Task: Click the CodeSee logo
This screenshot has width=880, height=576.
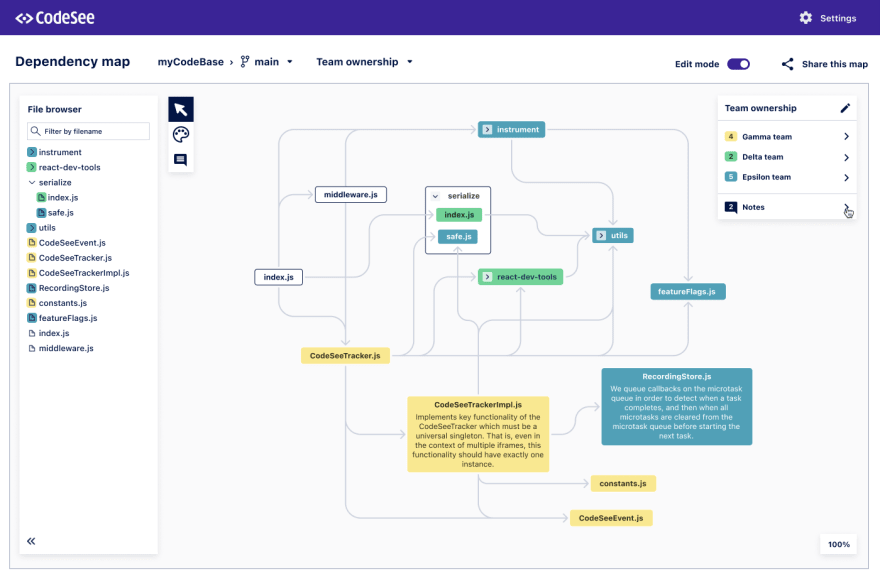Action: point(57,18)
